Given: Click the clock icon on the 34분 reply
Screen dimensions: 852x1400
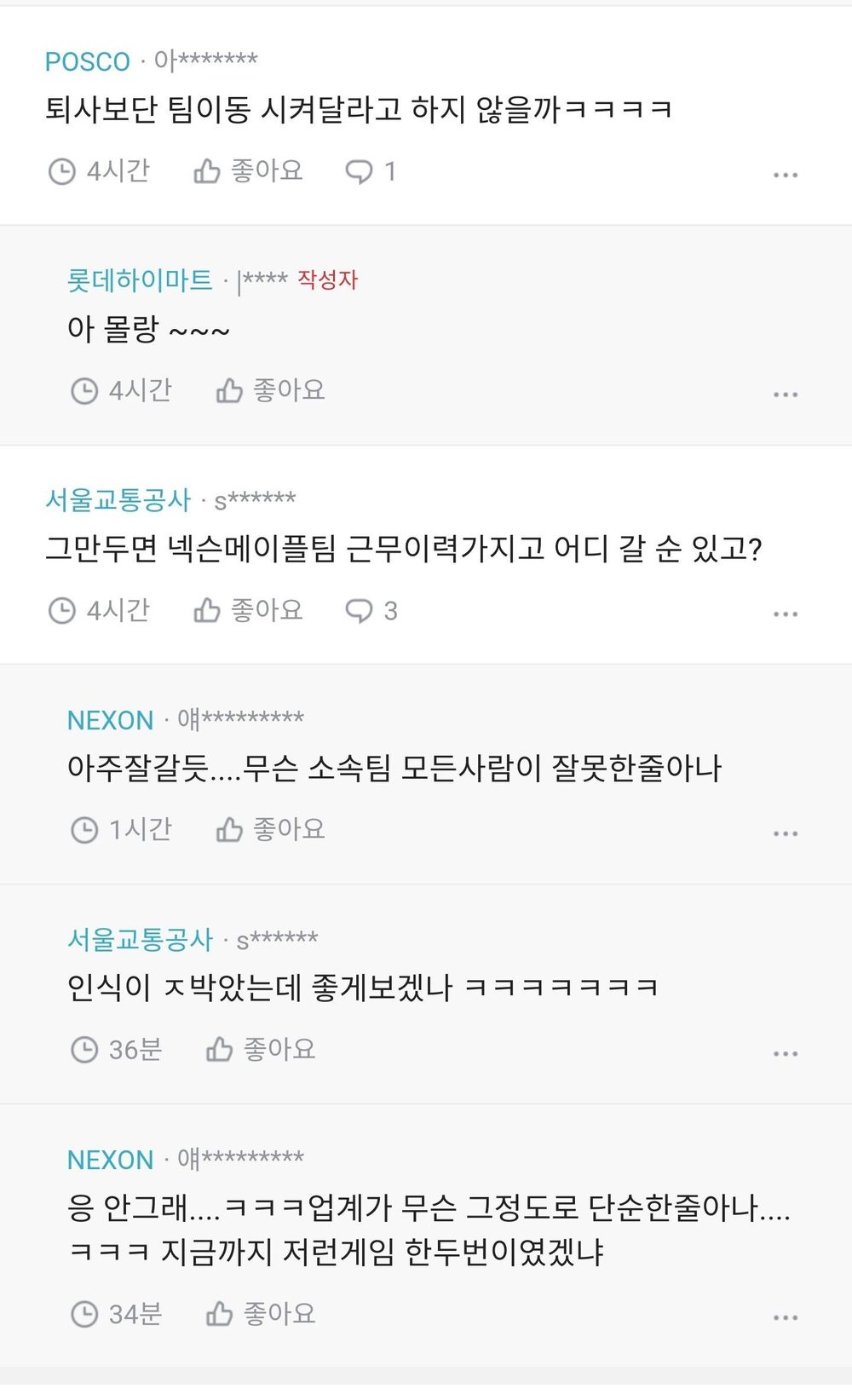Looking at the screenshot, I should click(84, 1314).
